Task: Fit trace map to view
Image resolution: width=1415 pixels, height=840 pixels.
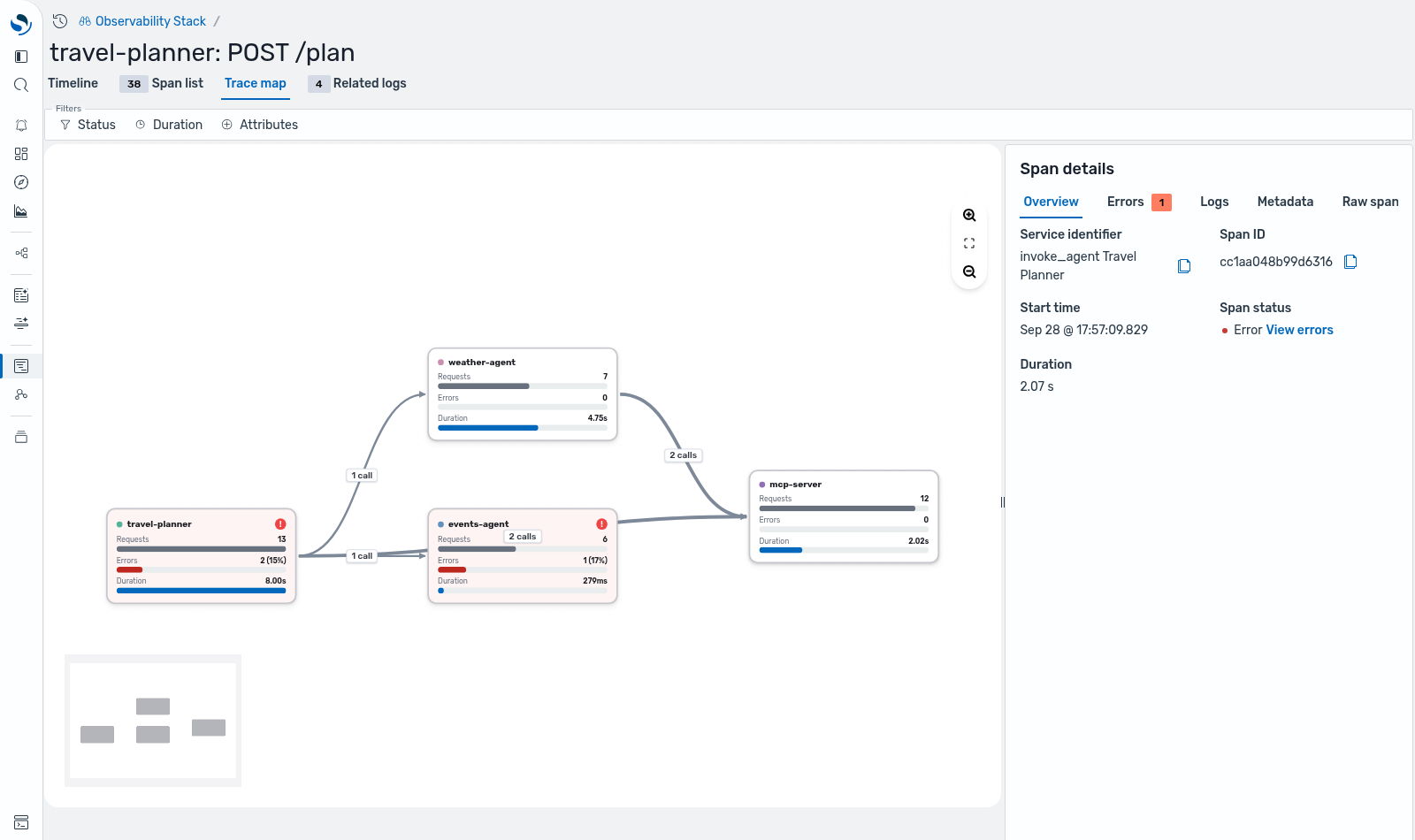Action: point(969,243)
